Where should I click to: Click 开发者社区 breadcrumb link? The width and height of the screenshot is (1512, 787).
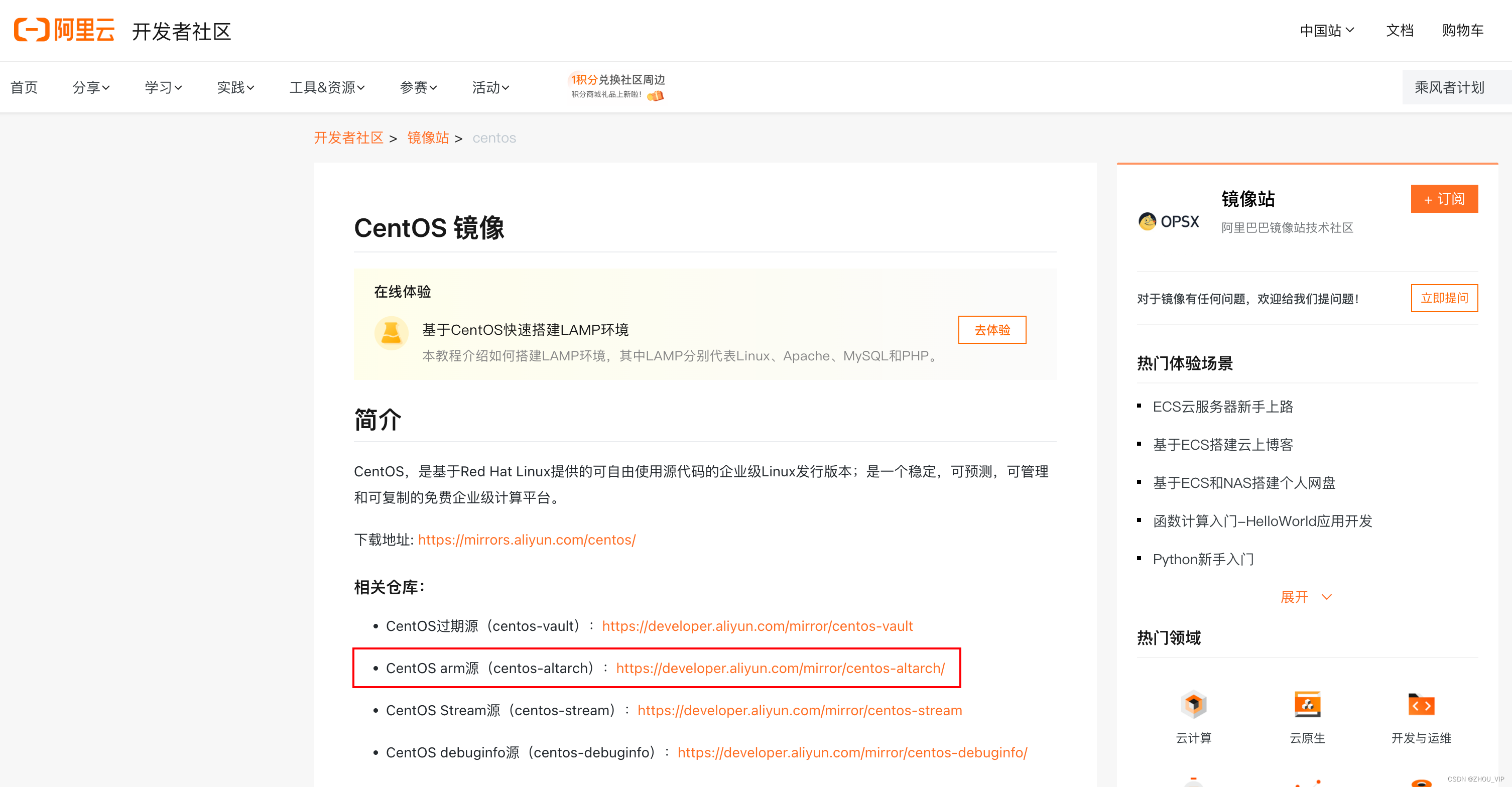click(x=348, y=138)
